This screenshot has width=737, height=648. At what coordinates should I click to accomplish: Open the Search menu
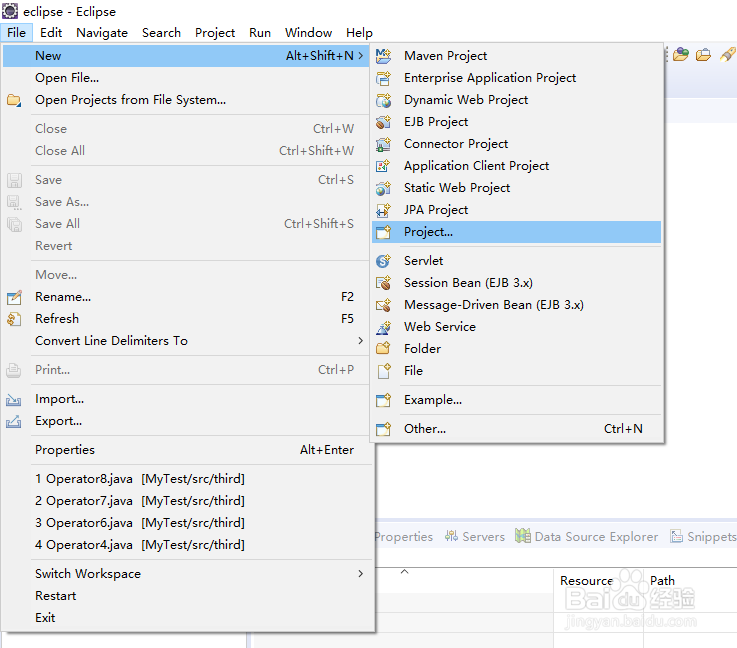tap(161, 32)
